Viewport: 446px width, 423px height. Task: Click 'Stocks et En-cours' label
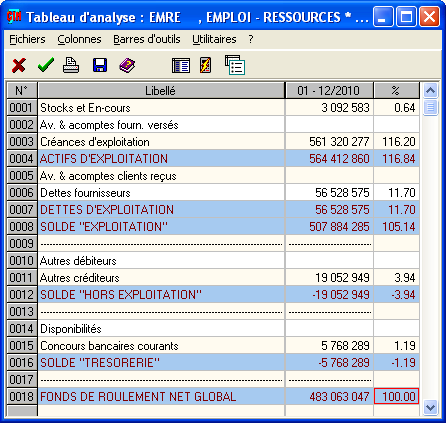(85, 108)
